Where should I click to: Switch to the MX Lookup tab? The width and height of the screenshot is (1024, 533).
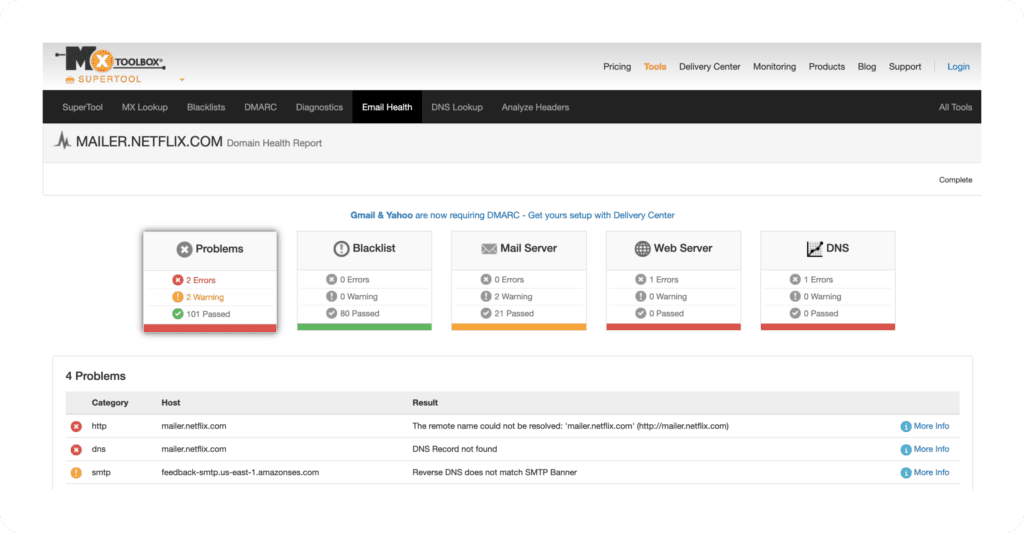coord(147,107)
